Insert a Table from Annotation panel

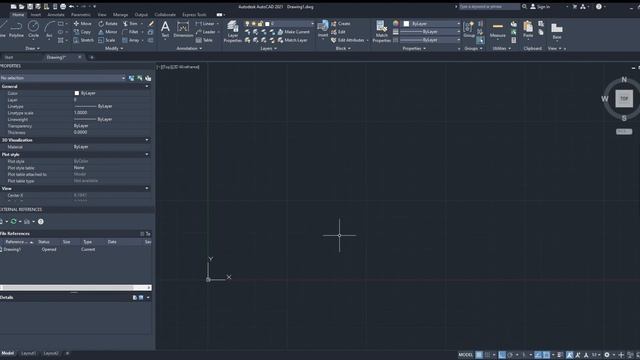pyautogui.click(x=204, y=40)
